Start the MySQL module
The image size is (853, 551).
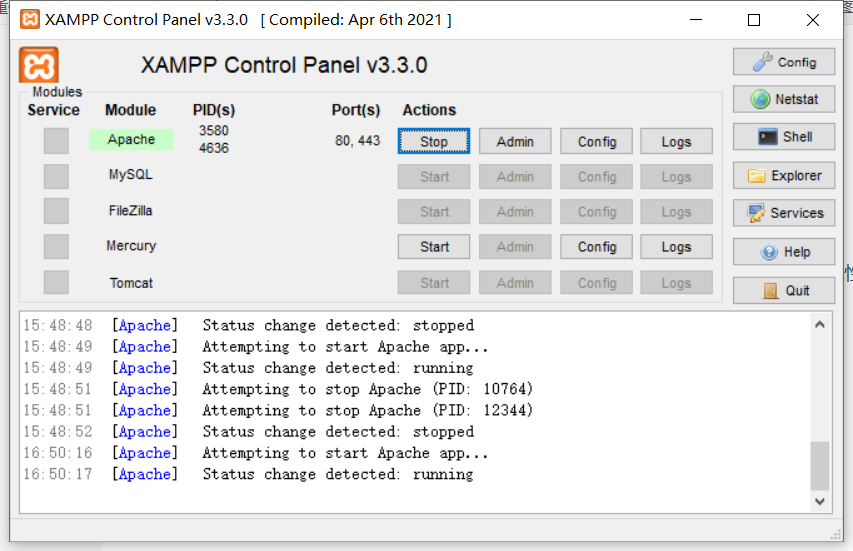[x=434, y=177]
